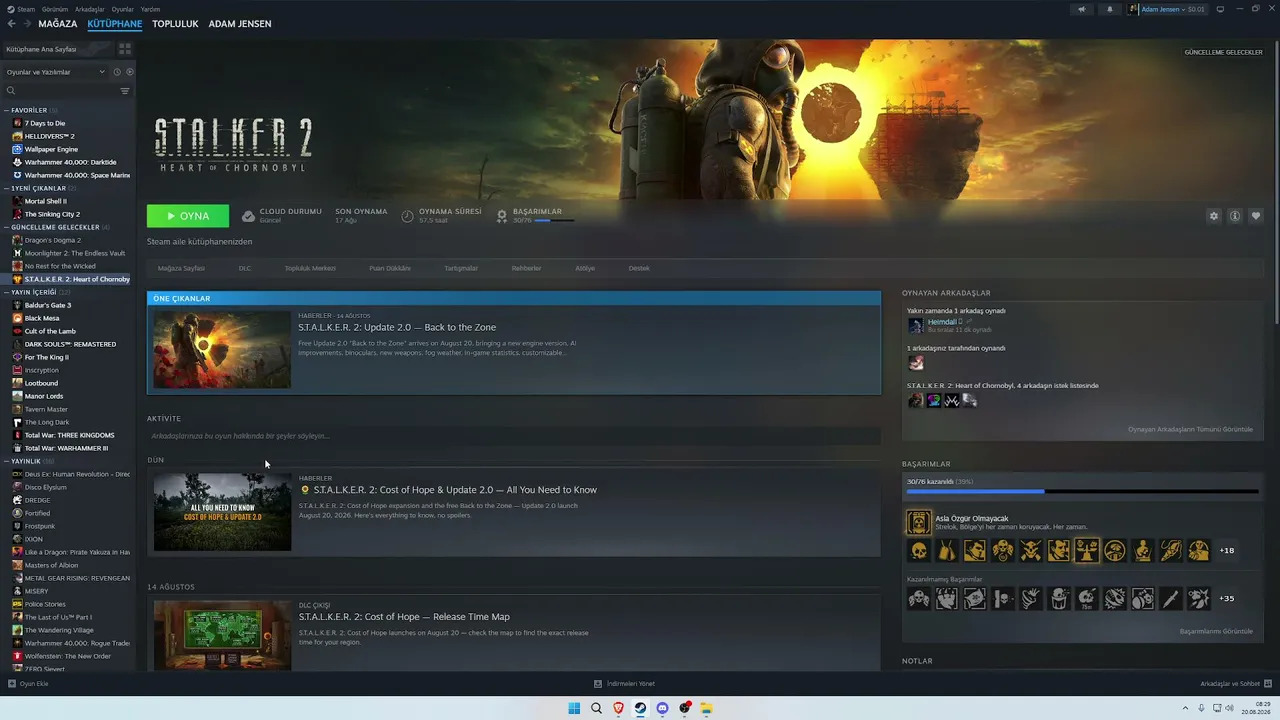This screenshot has width=1280, height=720.
Task: Show +35 more locked achievements
Action: [x=1227, y=598]
